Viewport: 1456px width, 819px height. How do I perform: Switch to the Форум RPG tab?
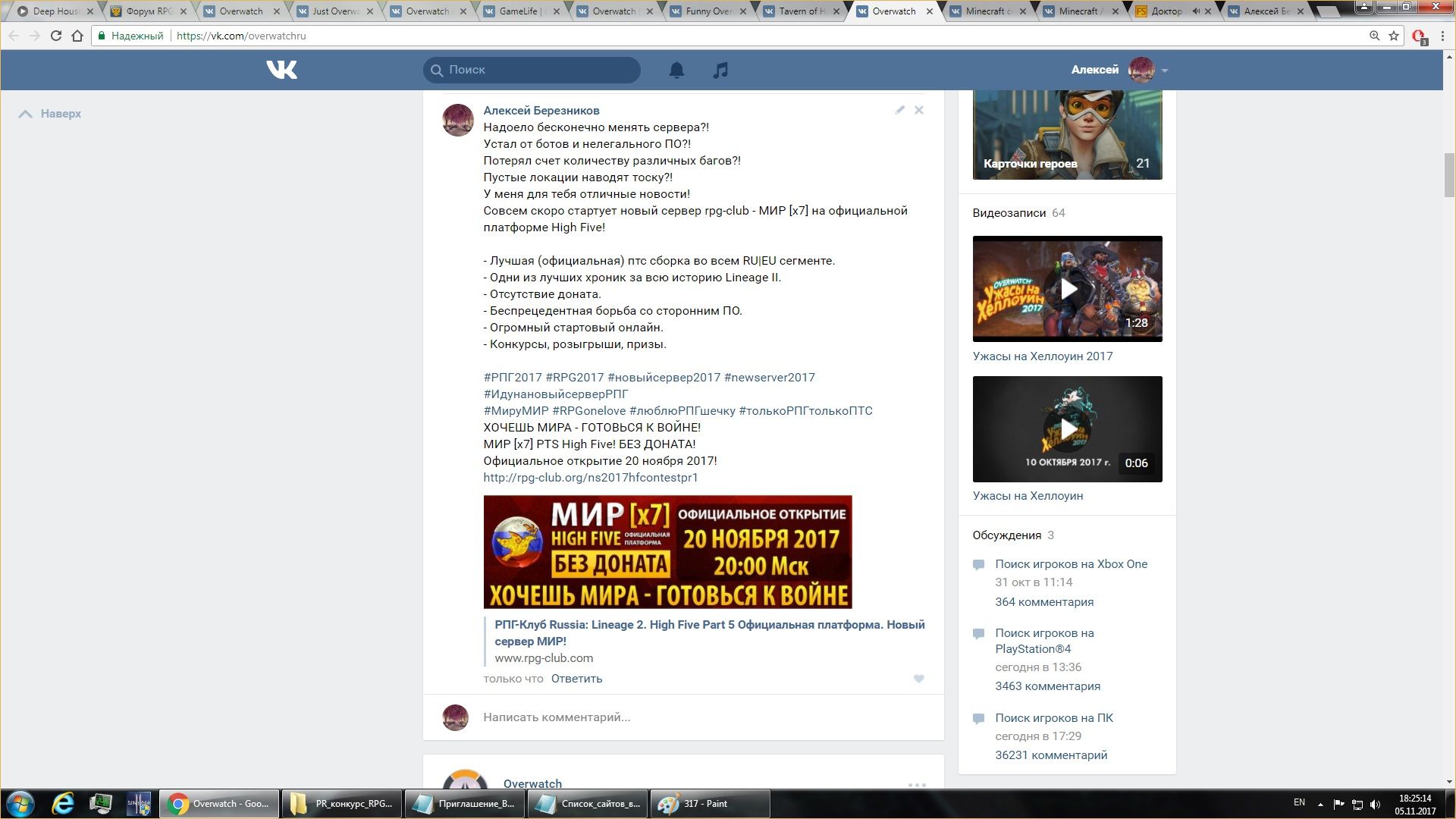click(x=148, y=11)
